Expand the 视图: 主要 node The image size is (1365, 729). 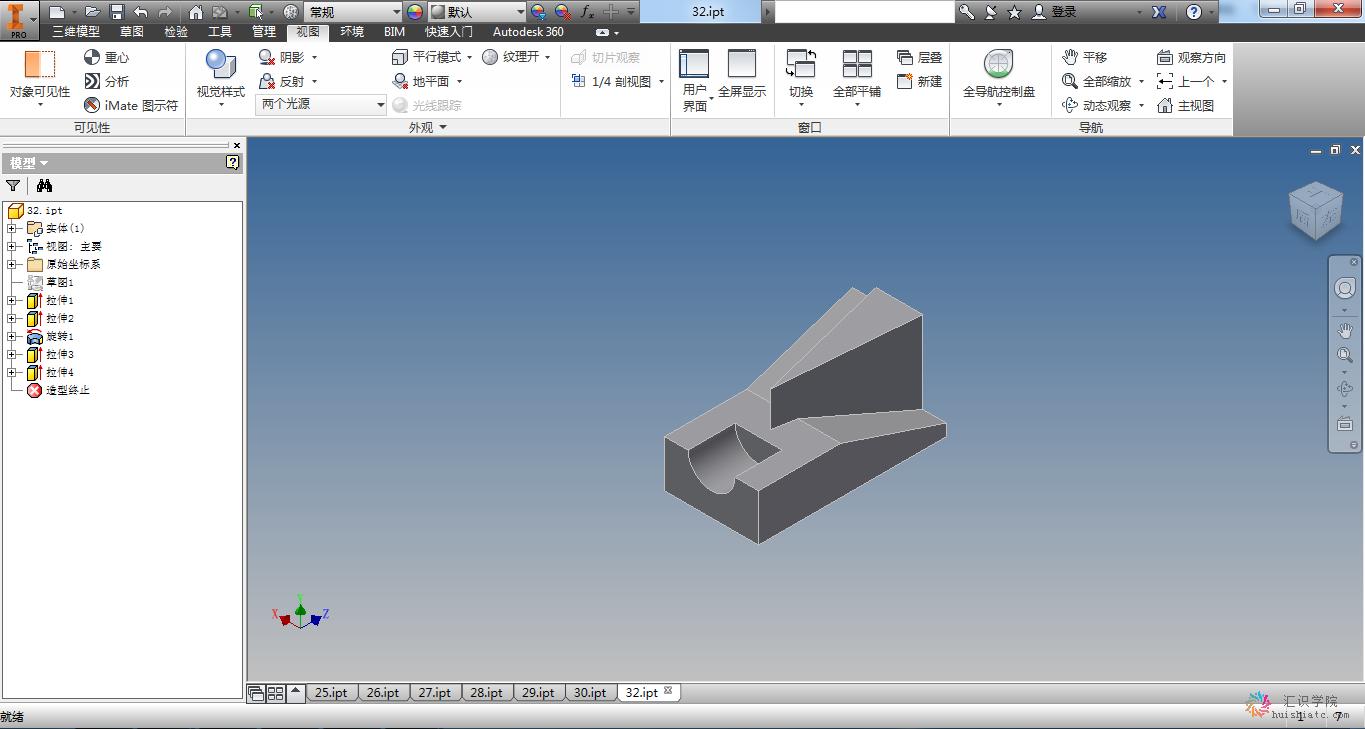[x=11, y=246]
